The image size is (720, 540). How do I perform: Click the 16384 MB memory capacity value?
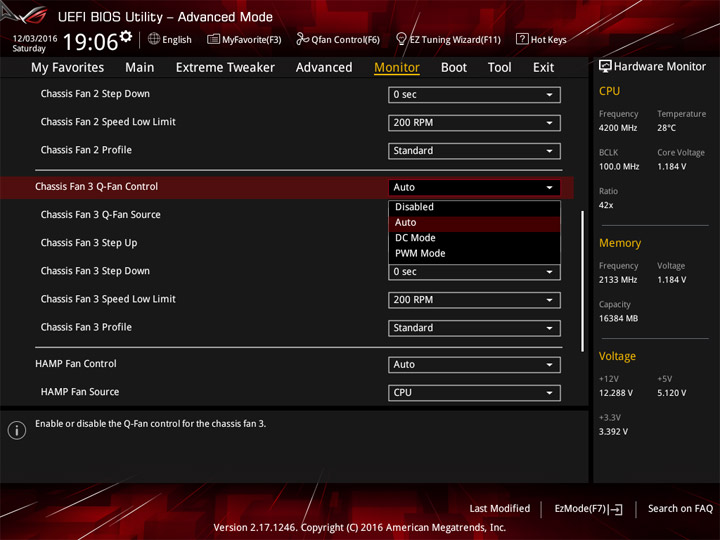618,319
